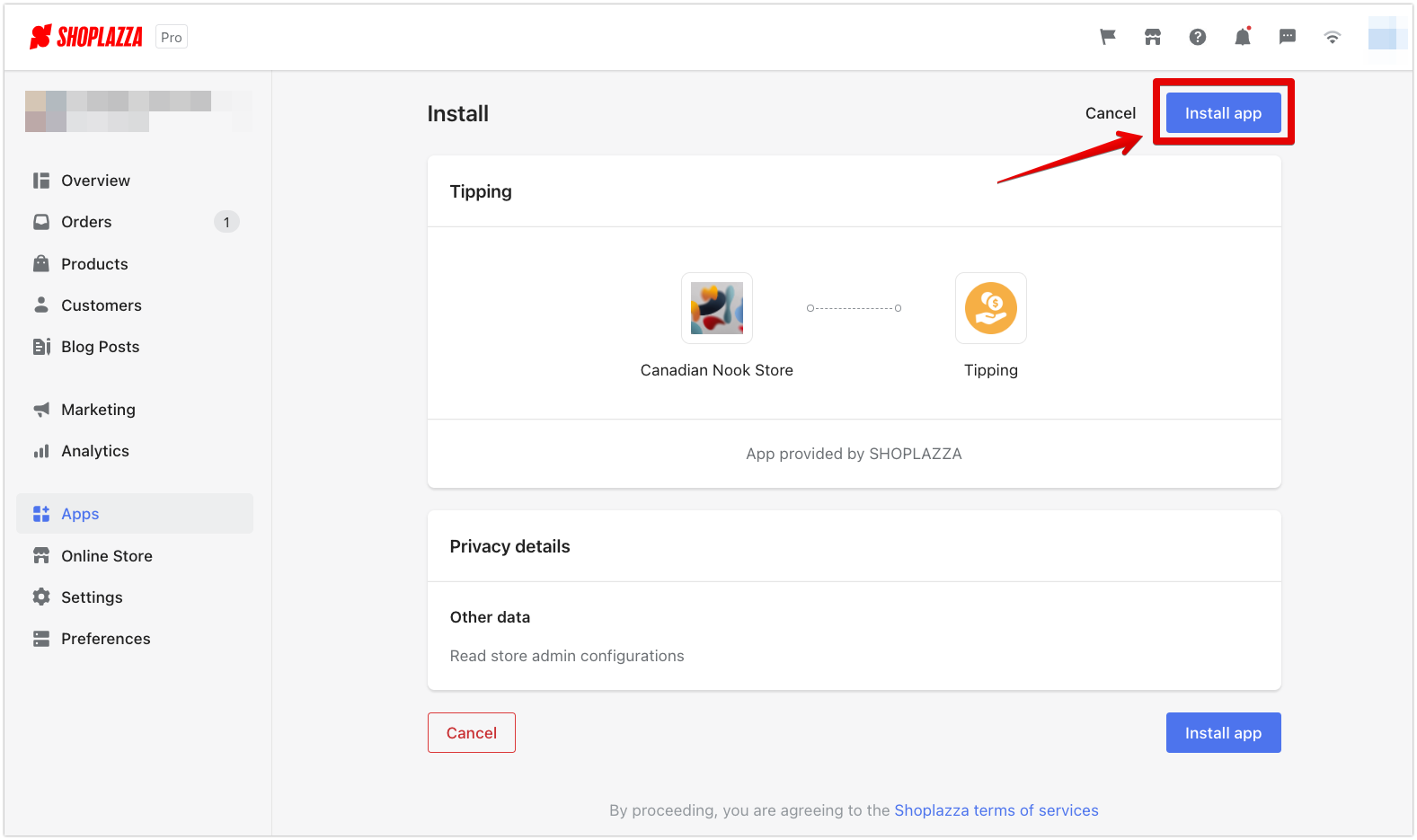
Task: Check the notifications bell icon
Action: [x=1243, y=37]
